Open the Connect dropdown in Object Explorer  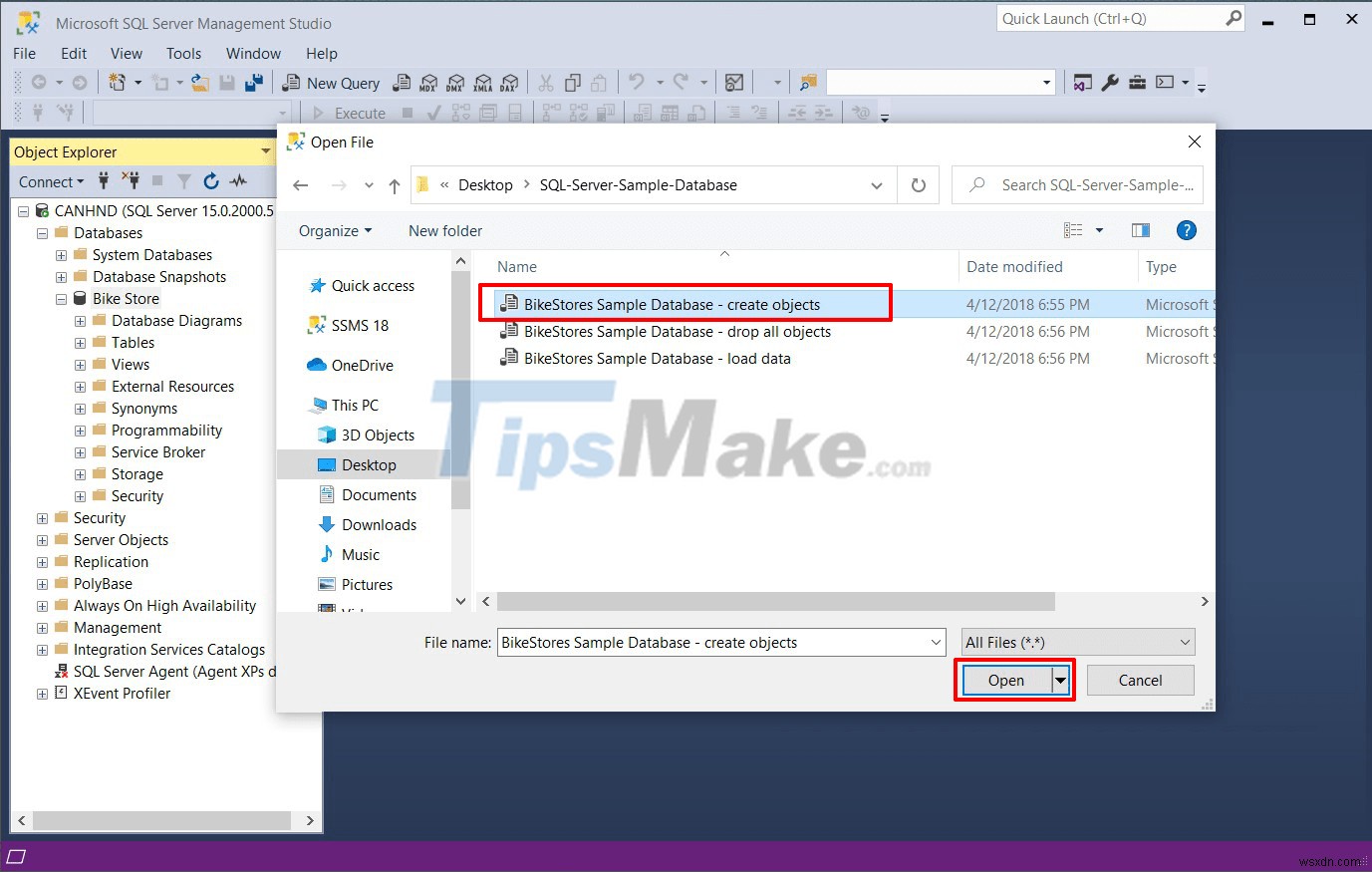point(51,181)
